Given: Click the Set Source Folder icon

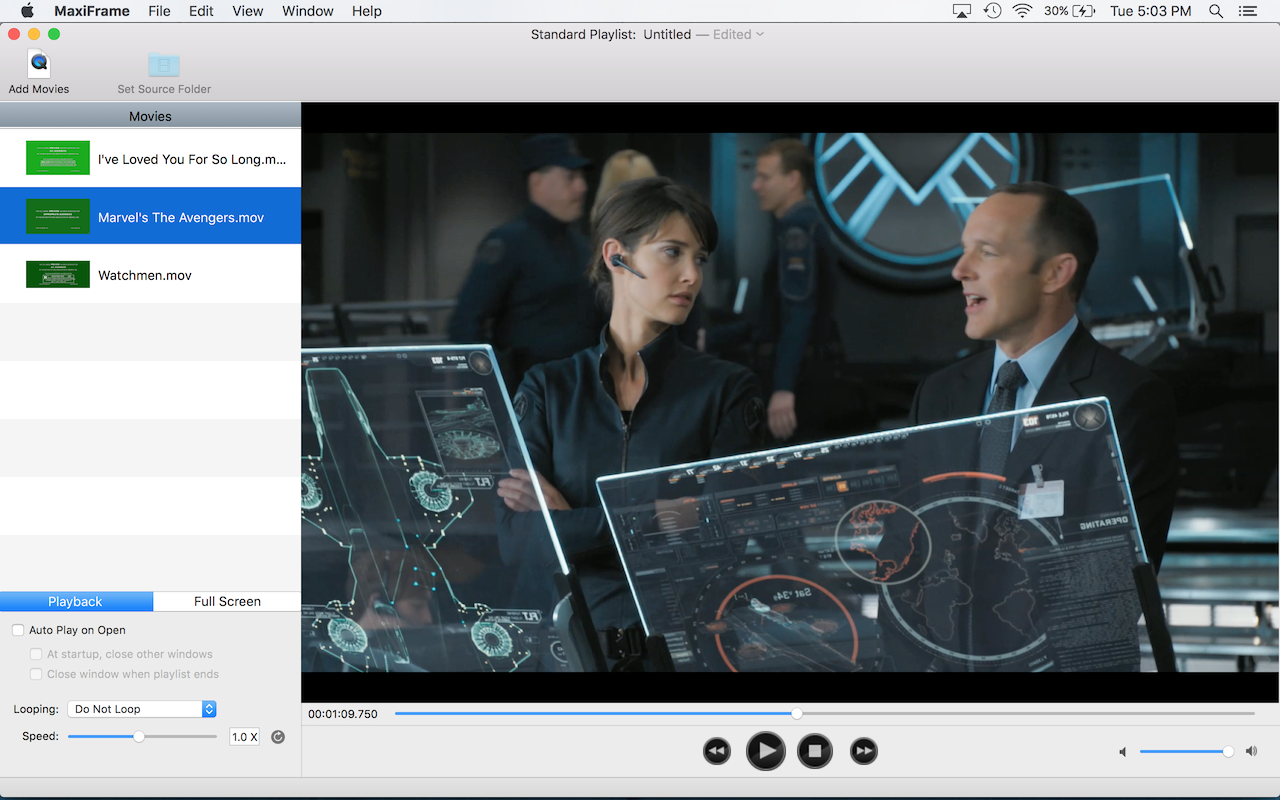Looking at the screenshot, I should click(x=164, y=65).
